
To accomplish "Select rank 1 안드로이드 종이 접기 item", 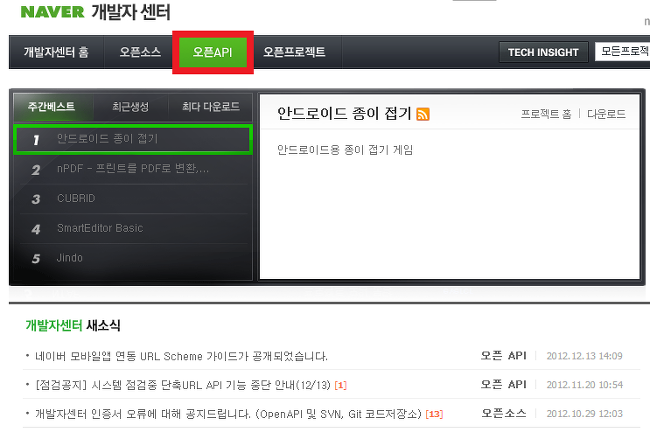I will pos(133,139).
